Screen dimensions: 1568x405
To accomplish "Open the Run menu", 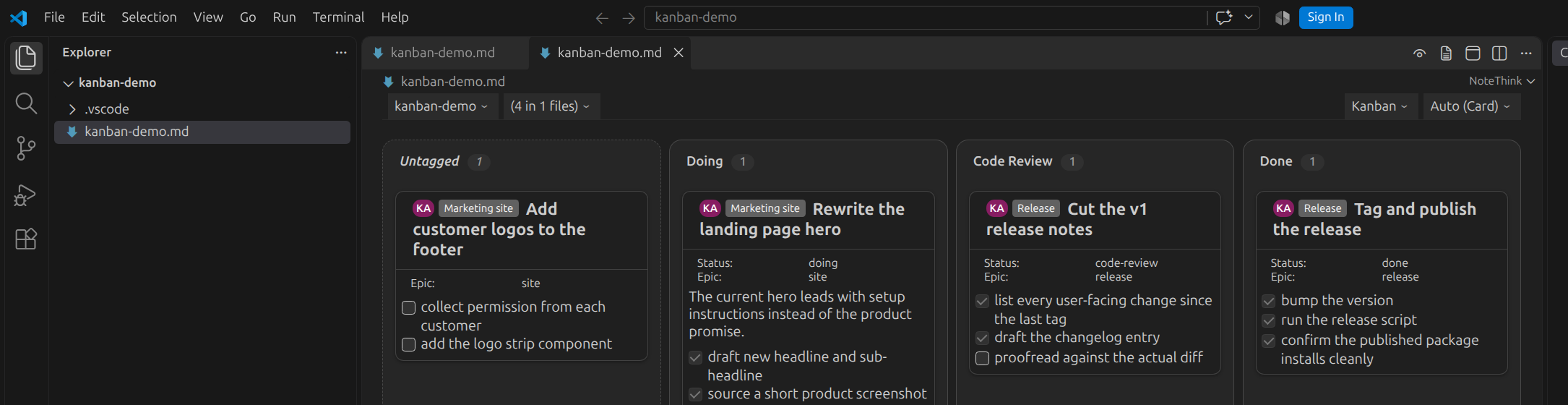I will 284,17.
